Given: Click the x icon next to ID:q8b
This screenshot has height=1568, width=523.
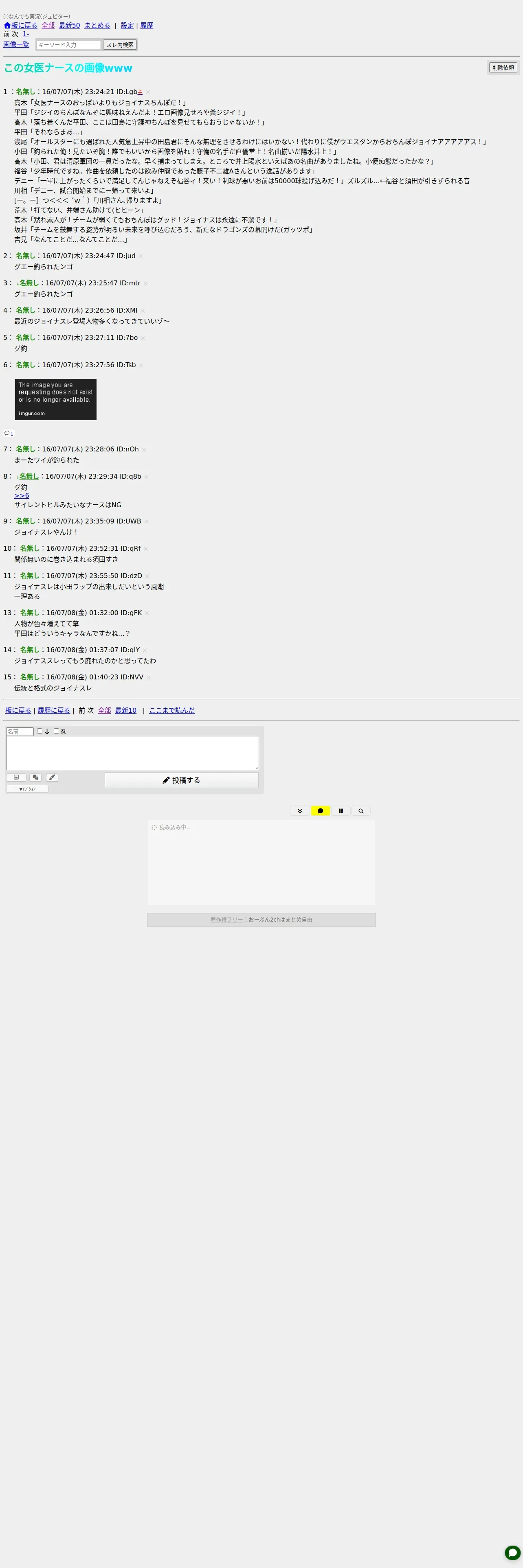Looking at the screenshot, I should [x=146, y=477].
